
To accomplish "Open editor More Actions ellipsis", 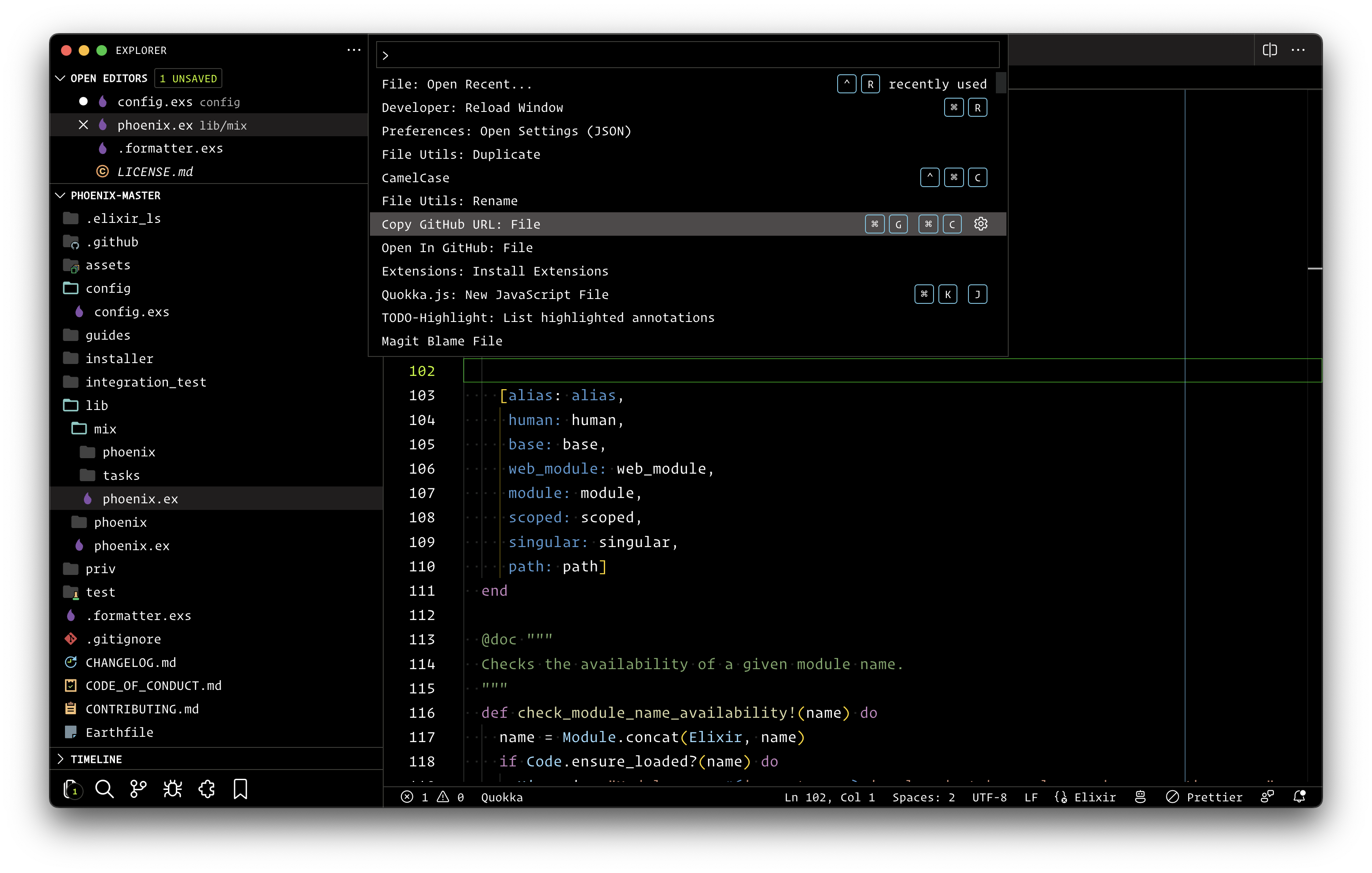I will tap(1299, 50).
